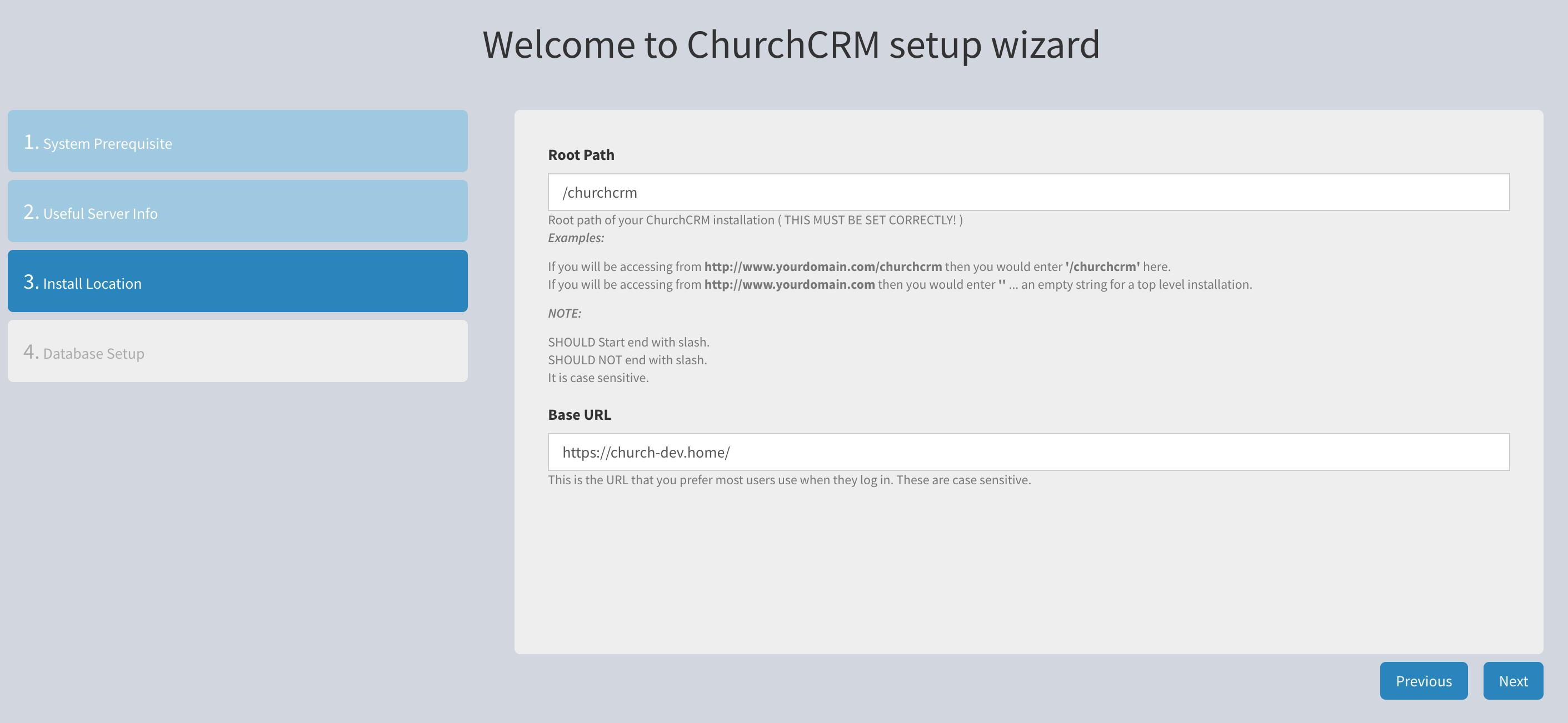Click the 'Root Path' label
The image size is (1568, 723).
pyautogui.click(x=581, y=154)
